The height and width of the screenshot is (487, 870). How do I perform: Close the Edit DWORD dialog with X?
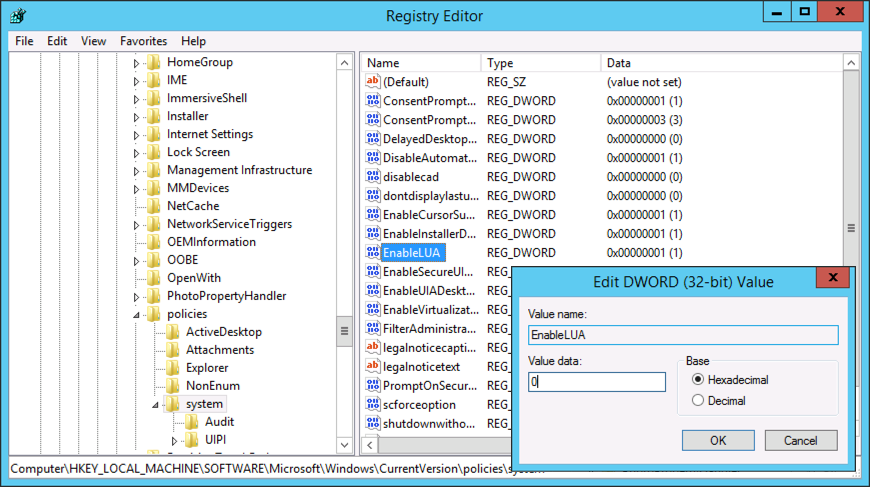point(833,277)
